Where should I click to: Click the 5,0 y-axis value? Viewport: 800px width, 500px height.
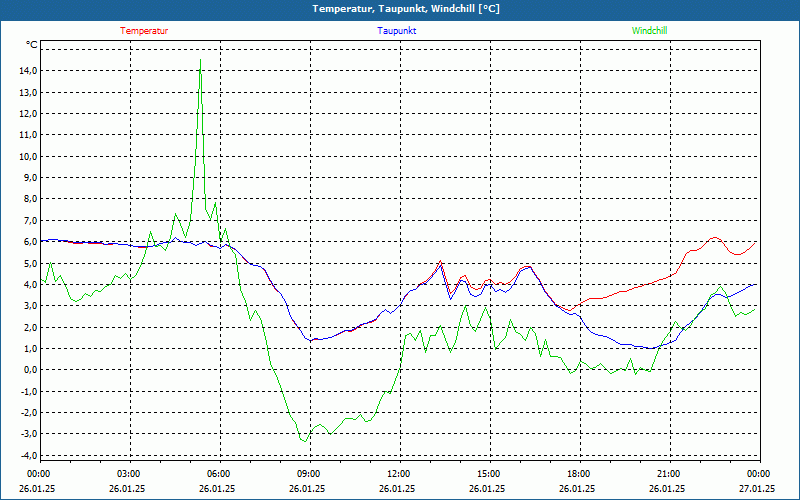click(30, 263)
